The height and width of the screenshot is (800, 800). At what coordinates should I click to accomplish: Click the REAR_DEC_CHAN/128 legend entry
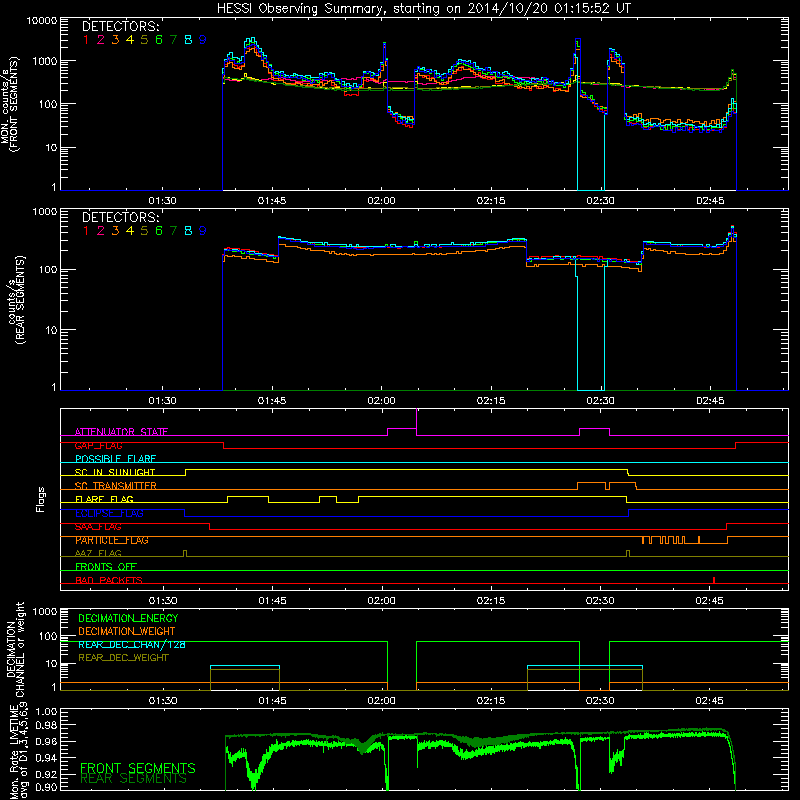click(132, 645)
